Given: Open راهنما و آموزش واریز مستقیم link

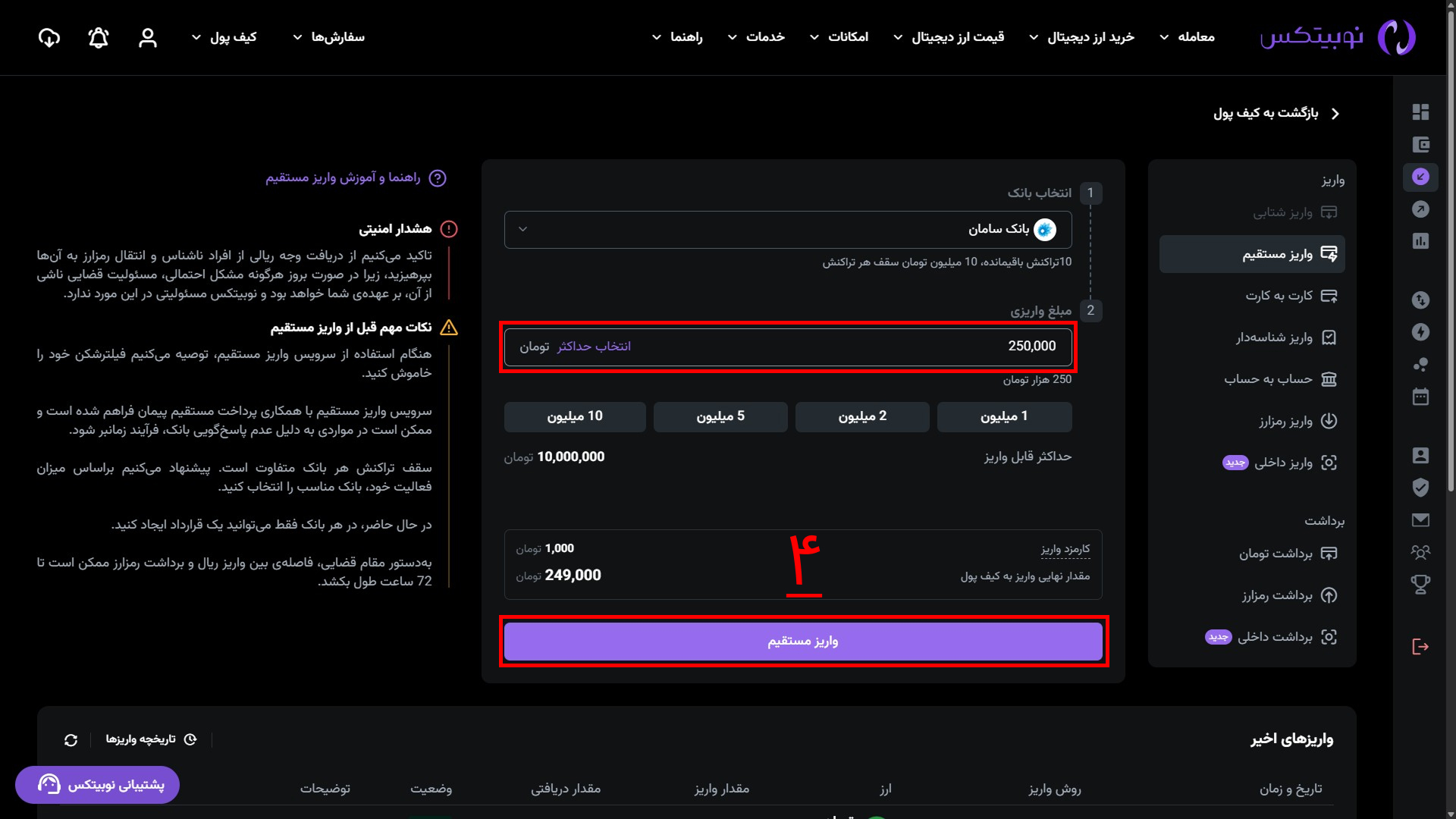Looking at the screenshot, I should (343, 177).
